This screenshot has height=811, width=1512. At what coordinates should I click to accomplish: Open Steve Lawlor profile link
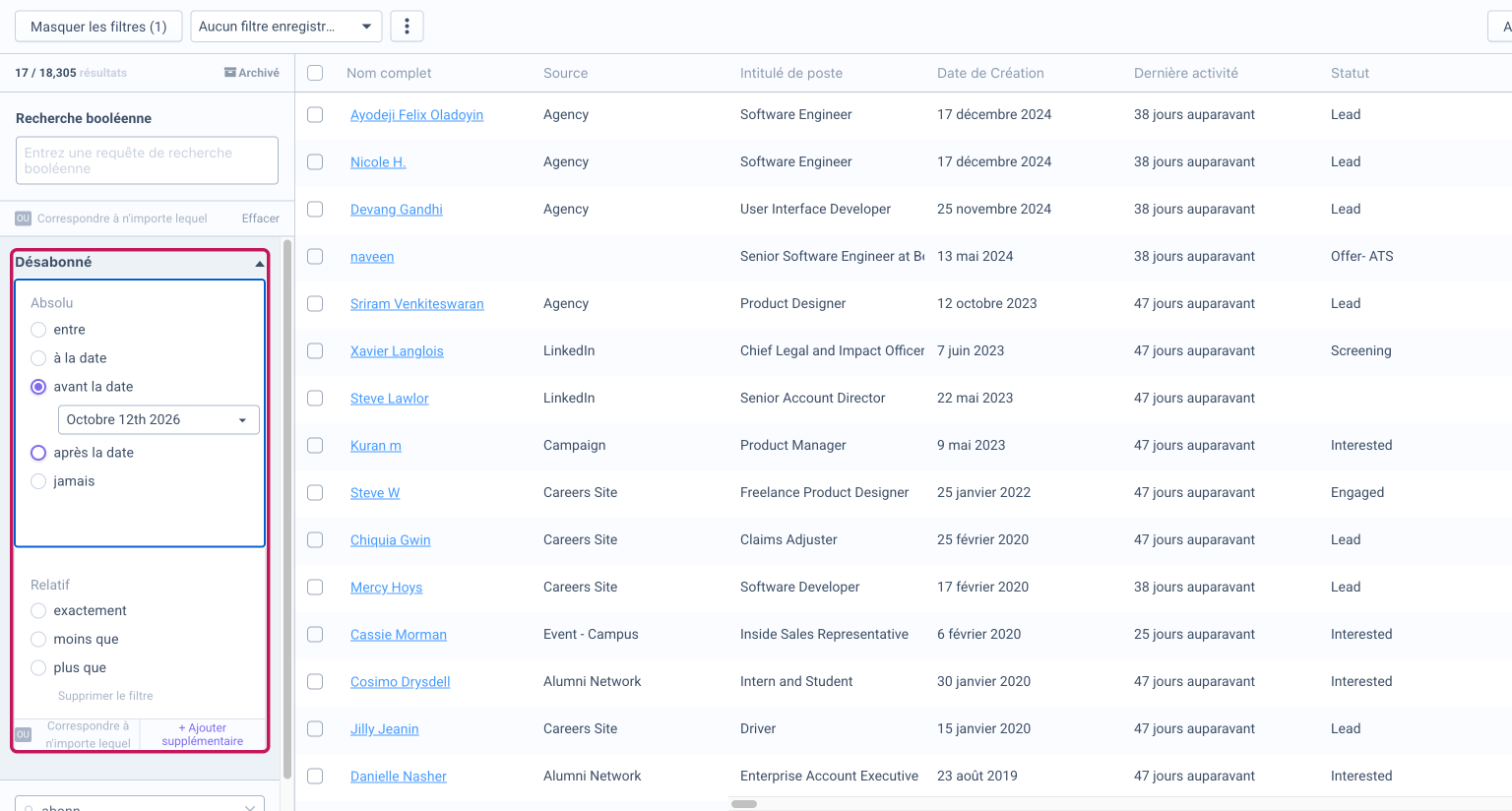click(389, 399)
